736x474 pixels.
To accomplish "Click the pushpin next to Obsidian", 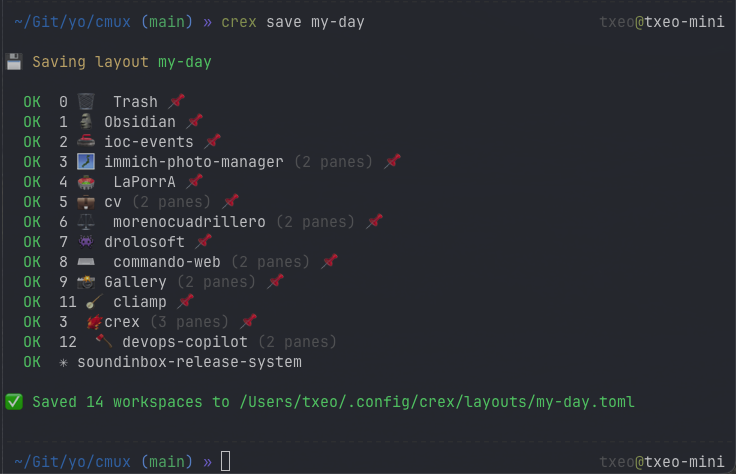I will (x=195, y=121).
